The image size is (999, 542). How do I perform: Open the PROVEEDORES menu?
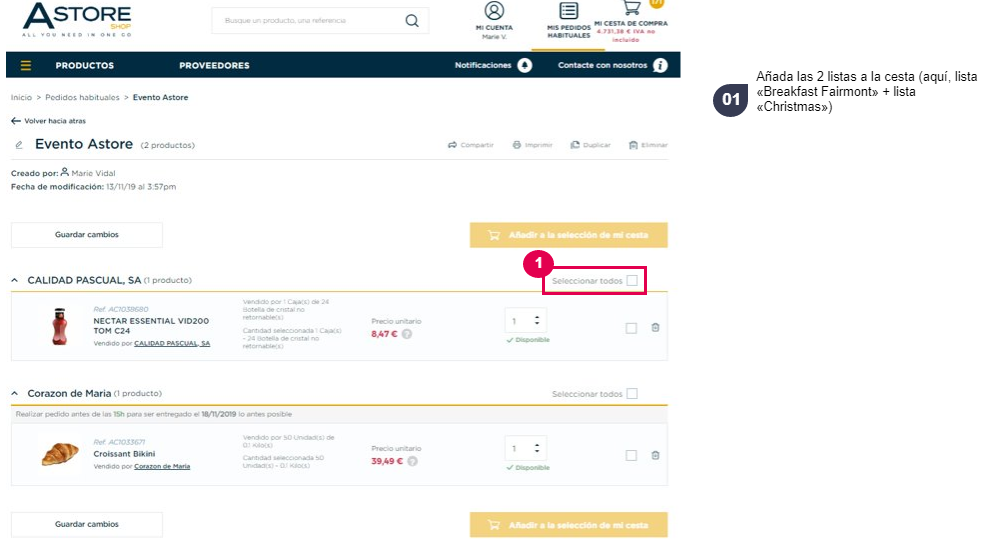tap(214, 66)
